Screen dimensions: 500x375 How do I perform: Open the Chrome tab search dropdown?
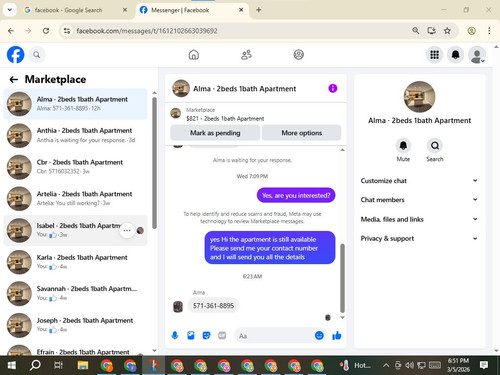10,10
